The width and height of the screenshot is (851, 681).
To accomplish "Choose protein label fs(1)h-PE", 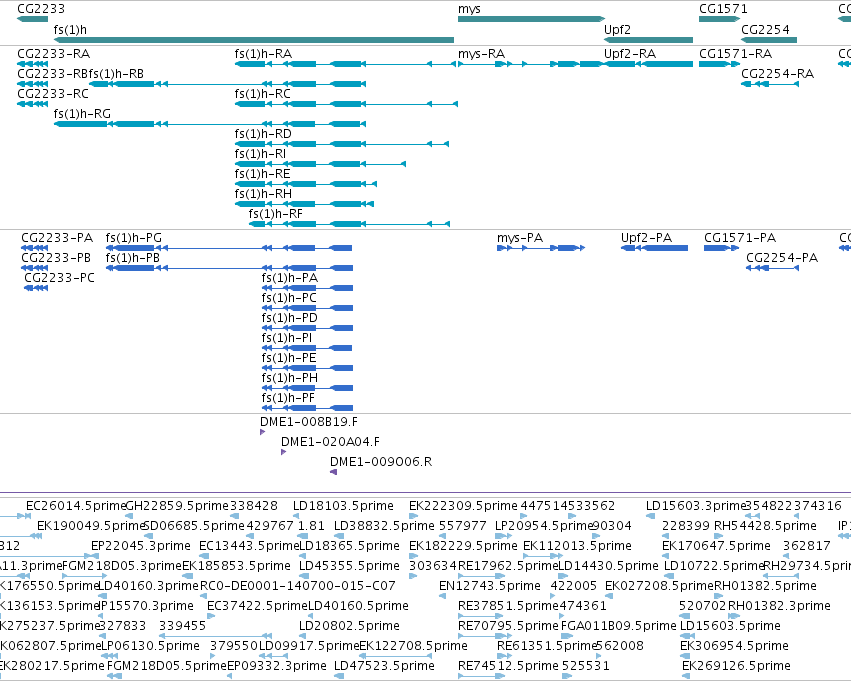I will 289,358.
